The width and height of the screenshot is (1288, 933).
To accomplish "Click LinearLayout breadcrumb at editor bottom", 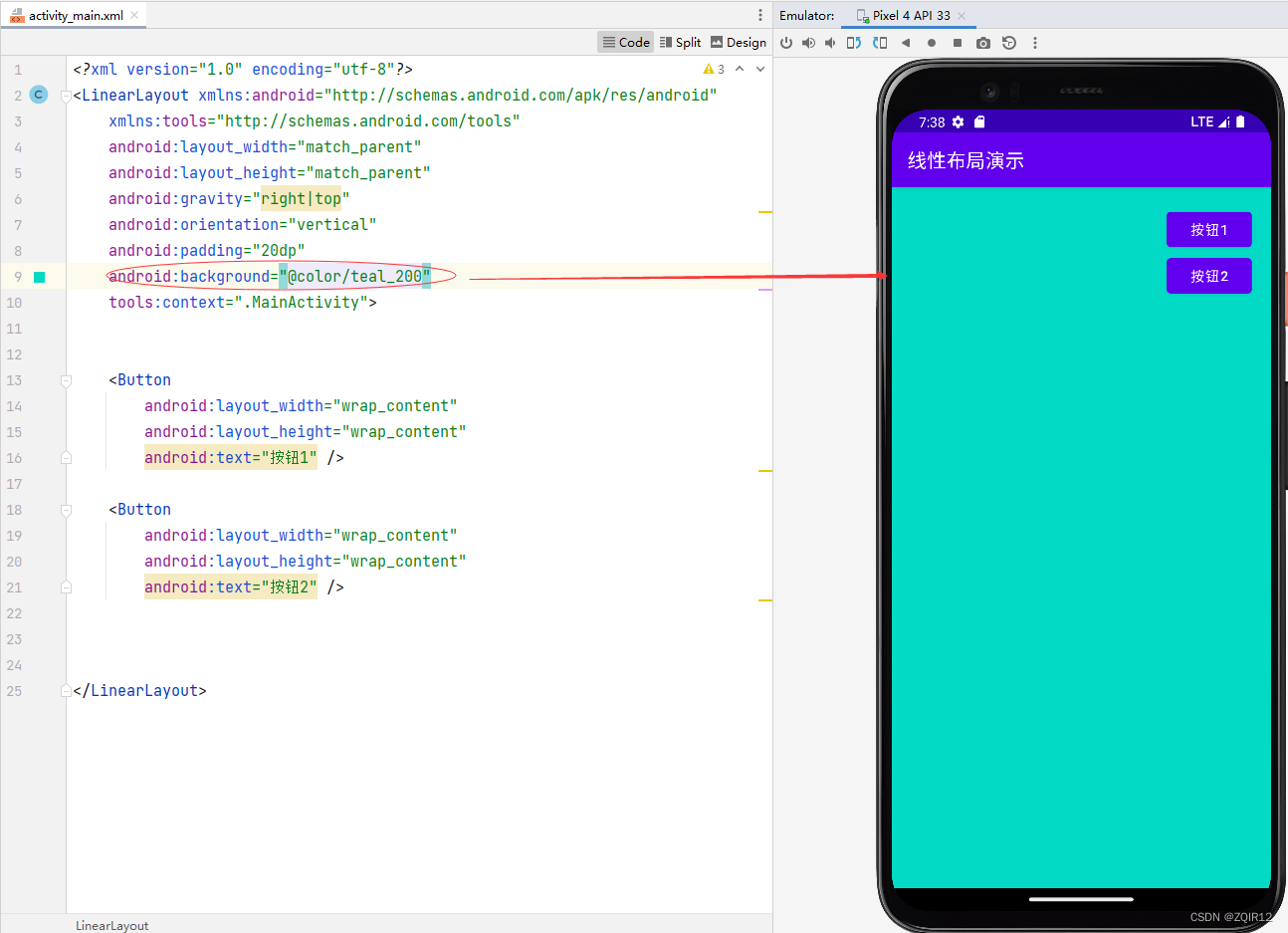I will [111, 925].
